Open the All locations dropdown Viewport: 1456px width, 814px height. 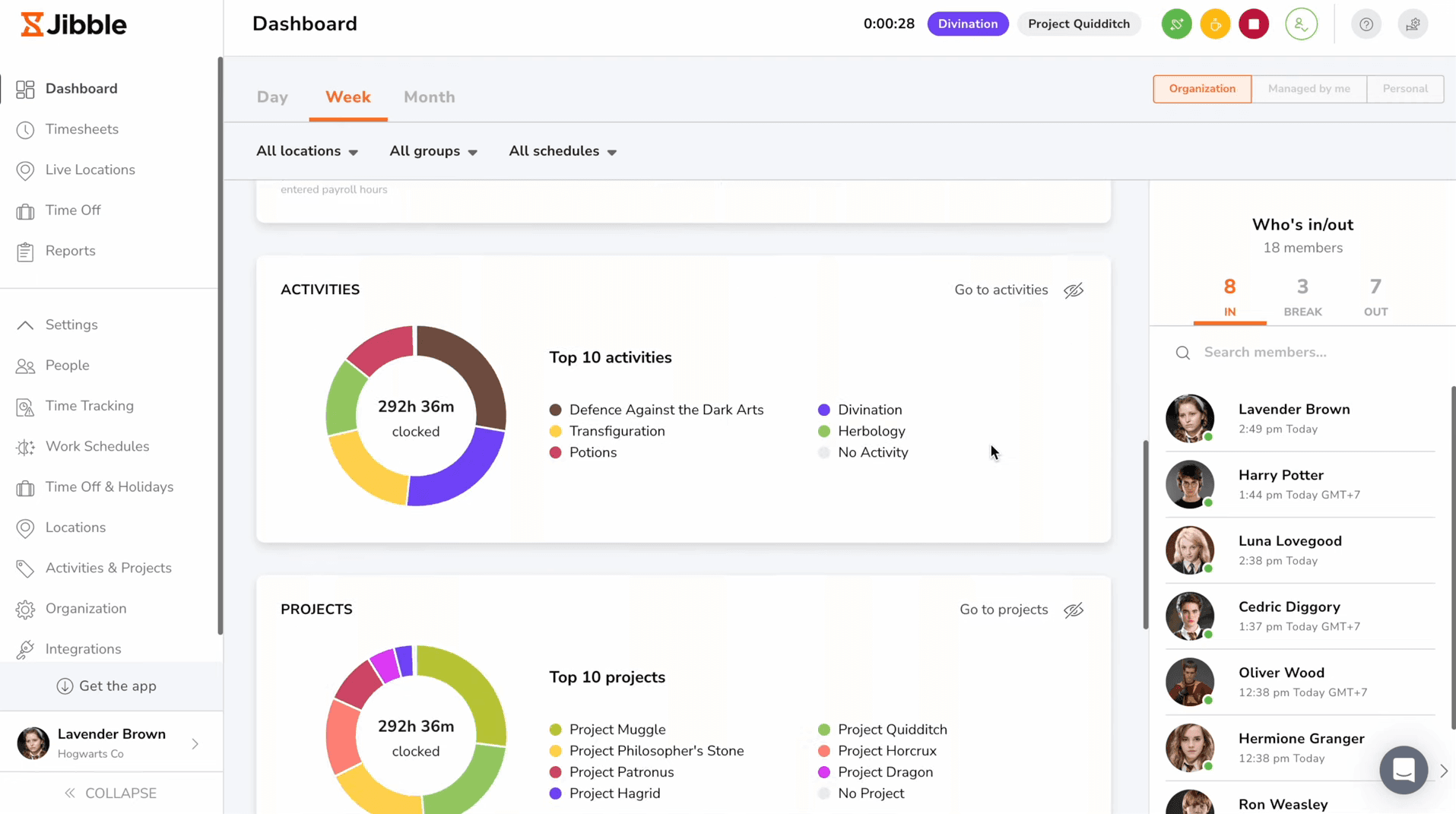(x=307, y=151)
